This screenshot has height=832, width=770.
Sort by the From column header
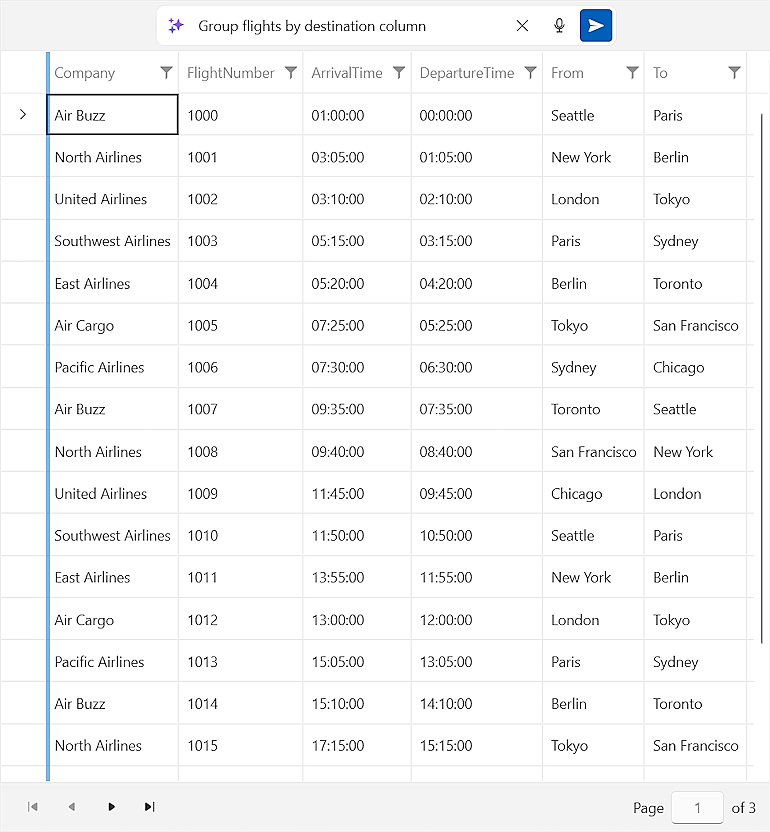pos(567,73)
